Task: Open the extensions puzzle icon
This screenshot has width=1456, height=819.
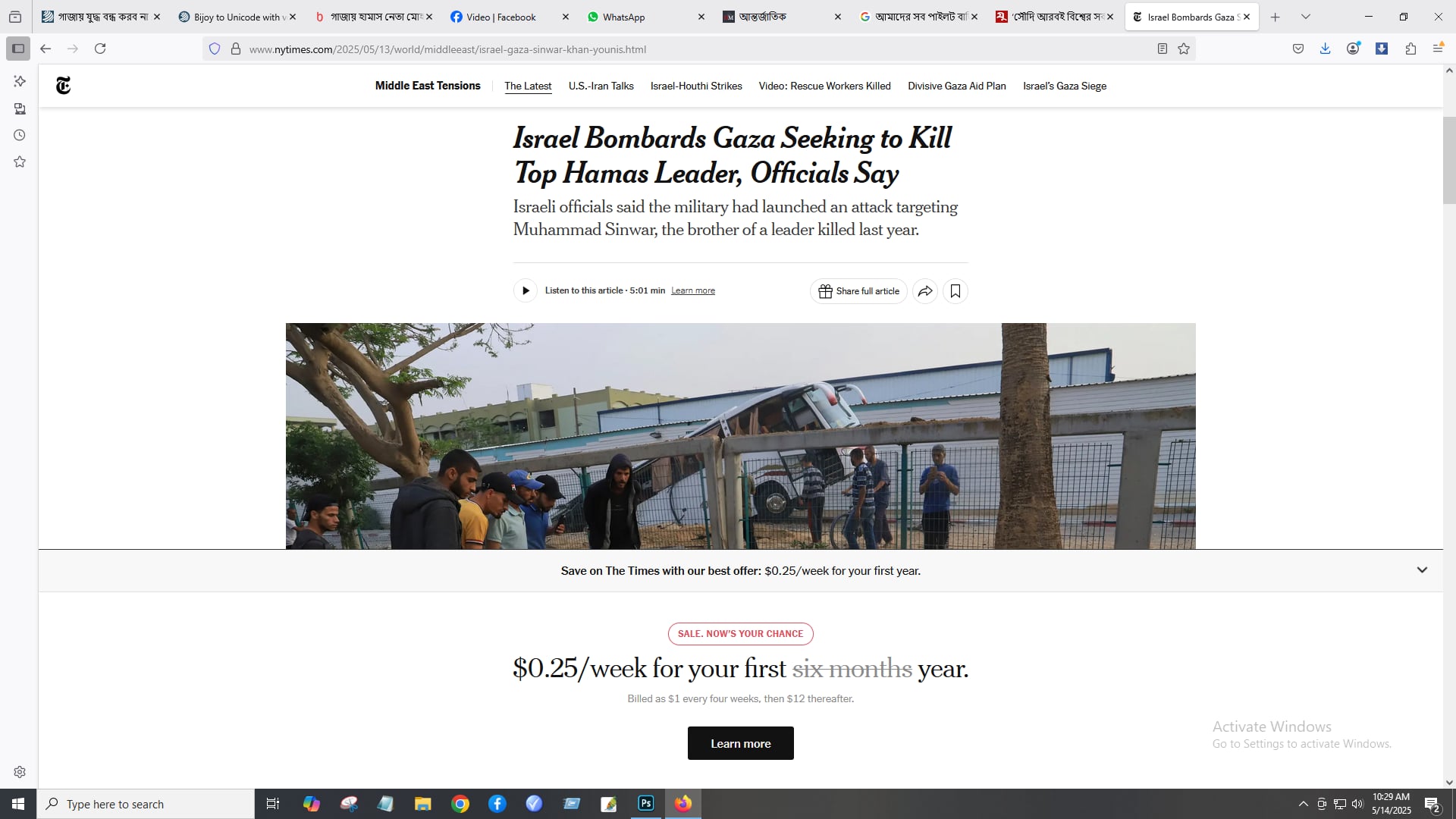Action: [1410, 49]
